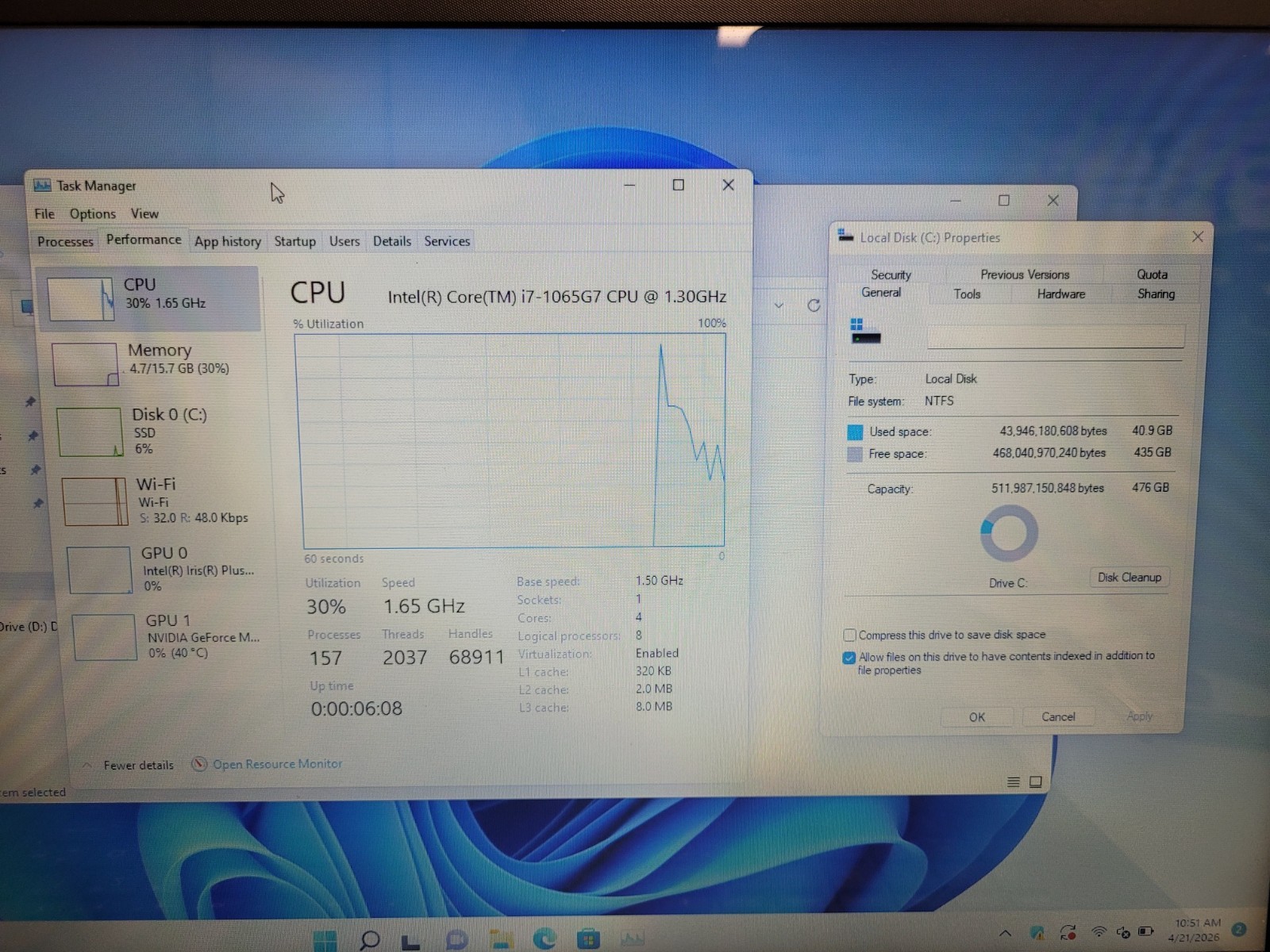The height and width of the screenshot is (952, 1270).
Task: Launch Microsoft Edge from taskbar
Action: coord(545,939)
